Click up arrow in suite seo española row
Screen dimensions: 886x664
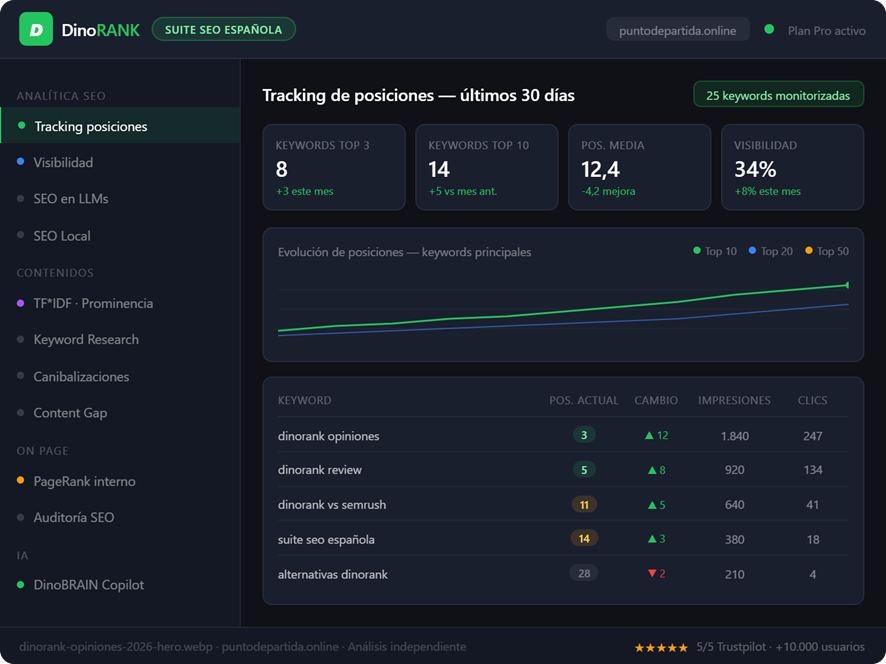point(652,539)
